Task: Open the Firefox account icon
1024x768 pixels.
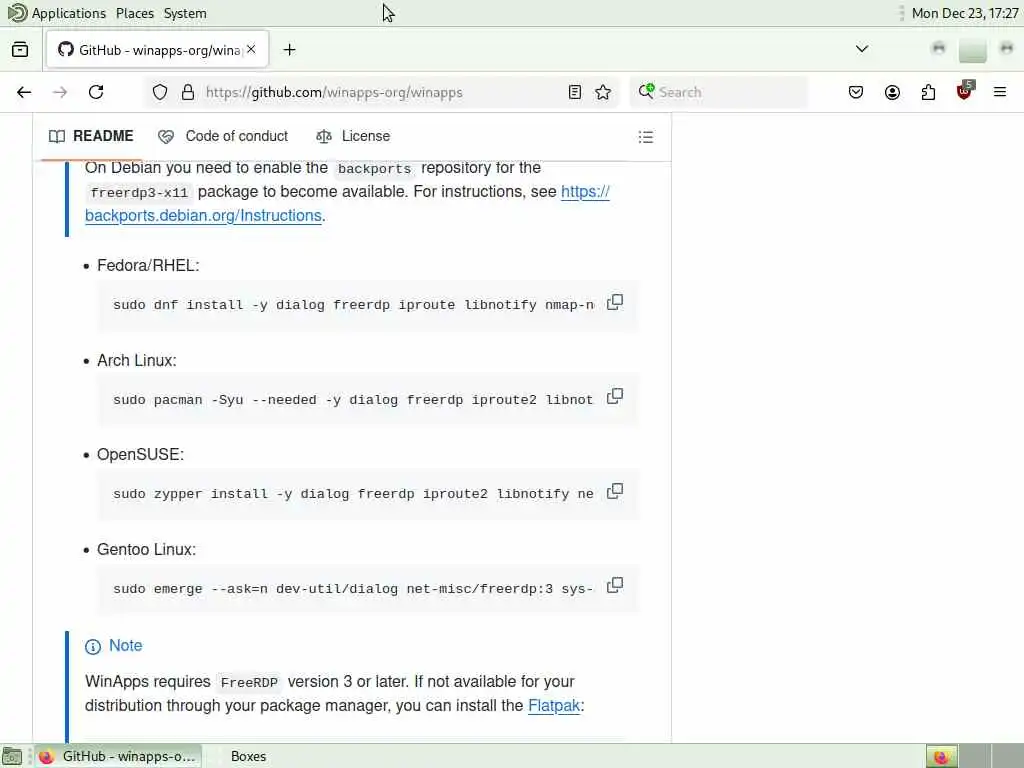Action: pos(892,92)
